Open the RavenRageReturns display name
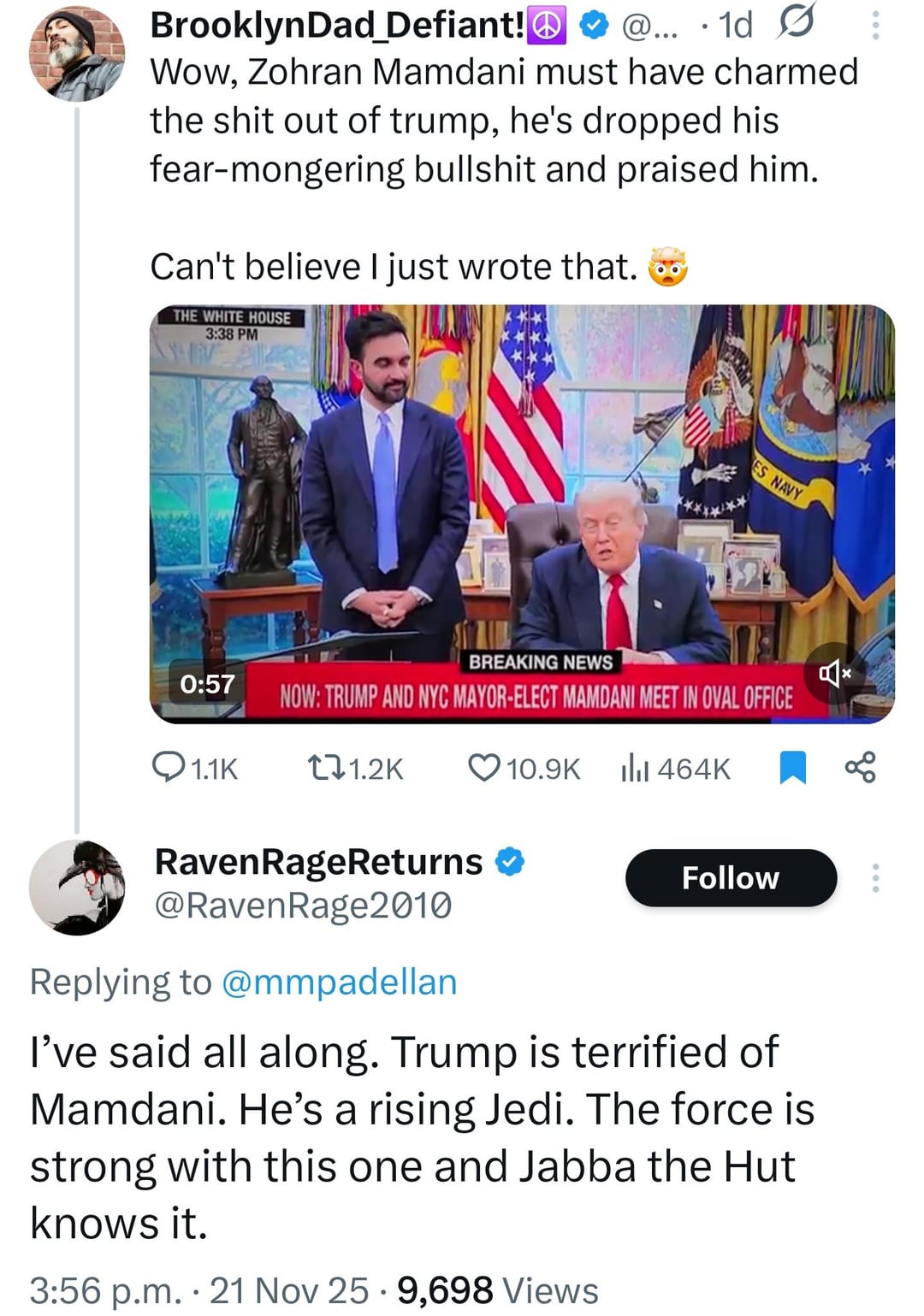 (318, 862)
